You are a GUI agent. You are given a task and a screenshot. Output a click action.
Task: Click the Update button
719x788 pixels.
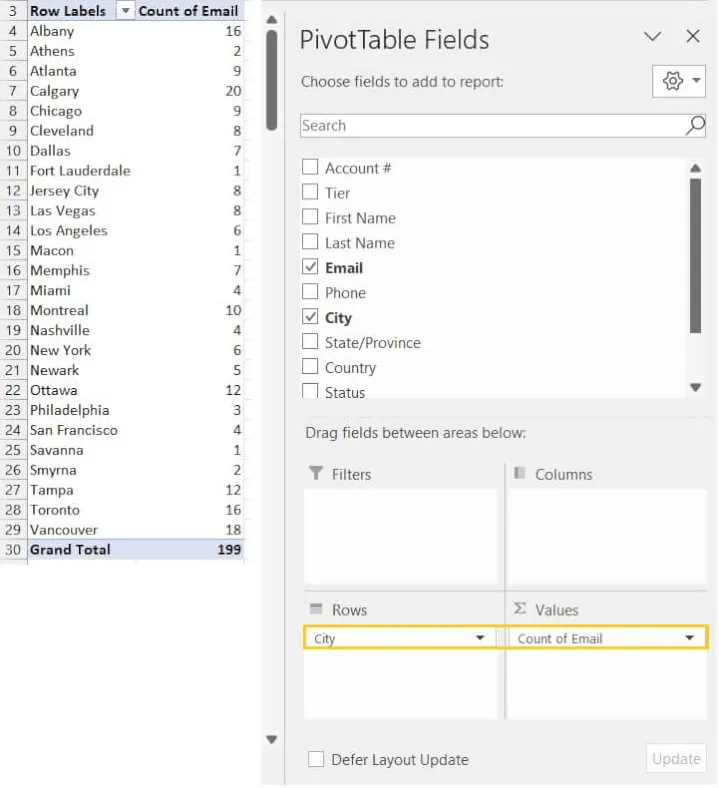pos(676,759)
